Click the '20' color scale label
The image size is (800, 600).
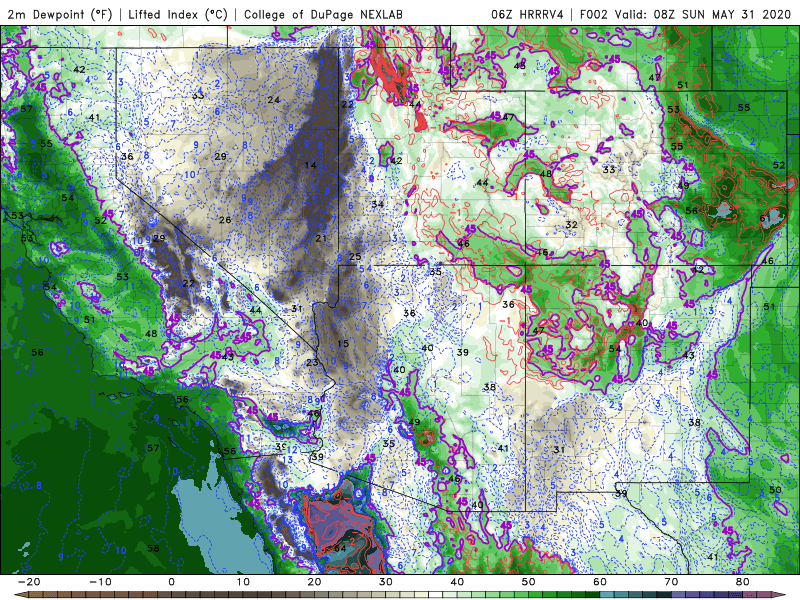pos(314,582)
